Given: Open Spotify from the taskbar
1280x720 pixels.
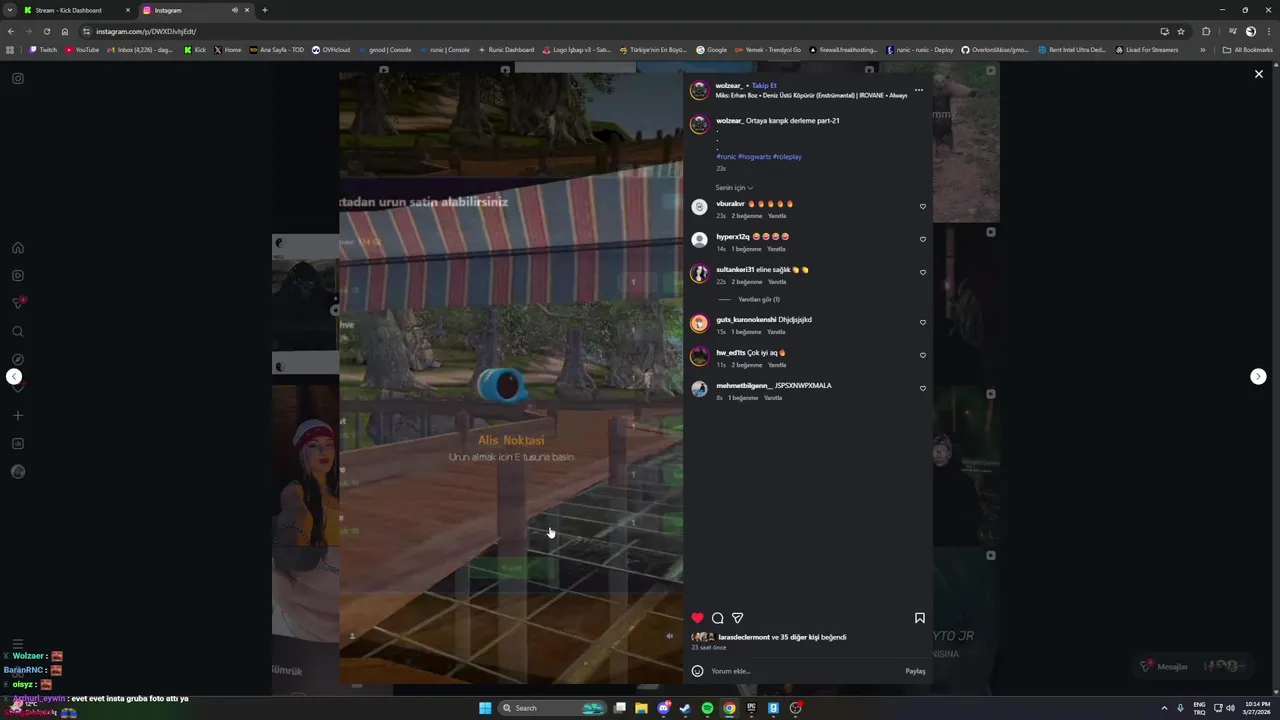Looking at the screenshot, I should click(707, 708).
